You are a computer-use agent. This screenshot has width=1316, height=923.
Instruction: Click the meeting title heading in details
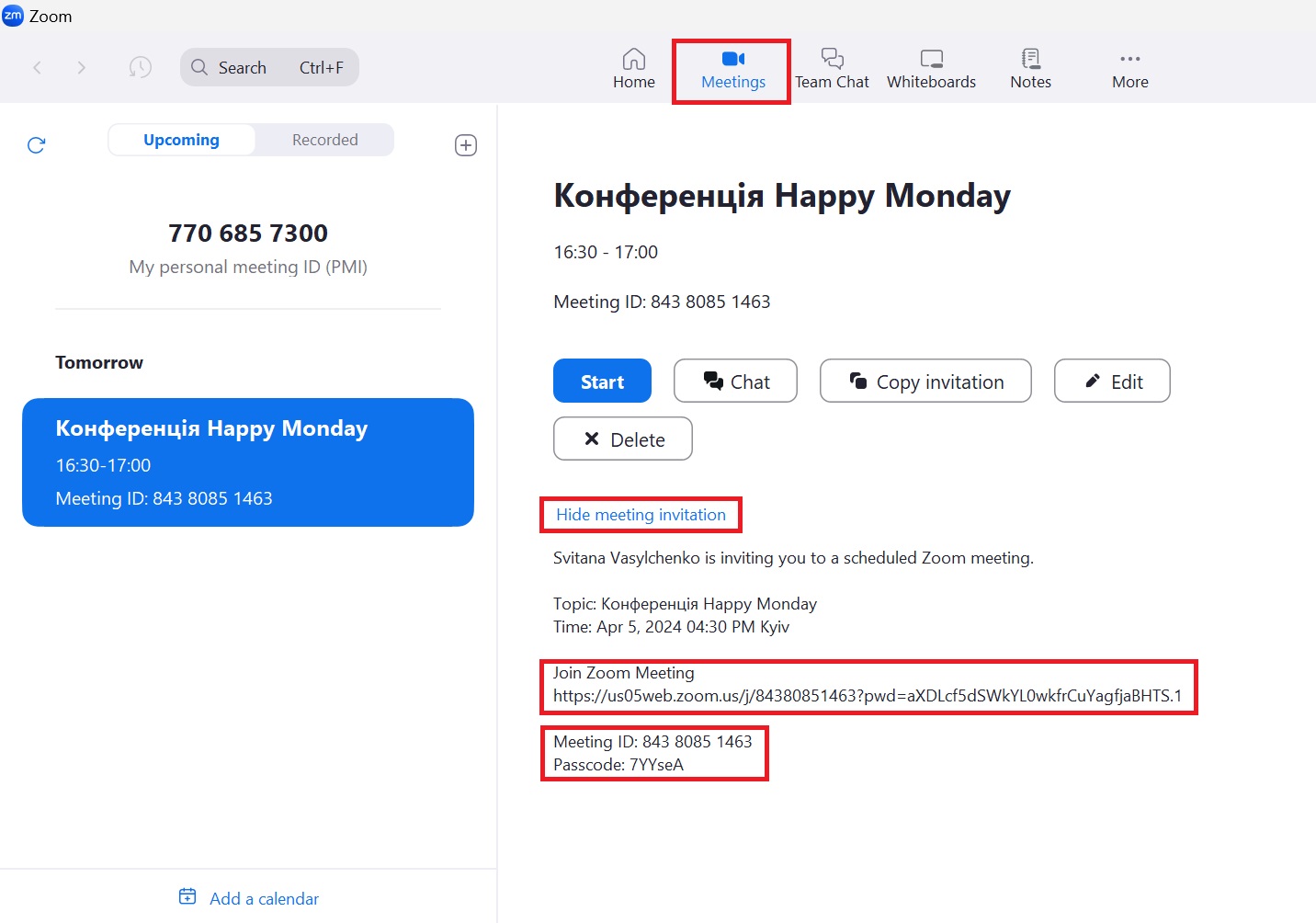point(782,196)
